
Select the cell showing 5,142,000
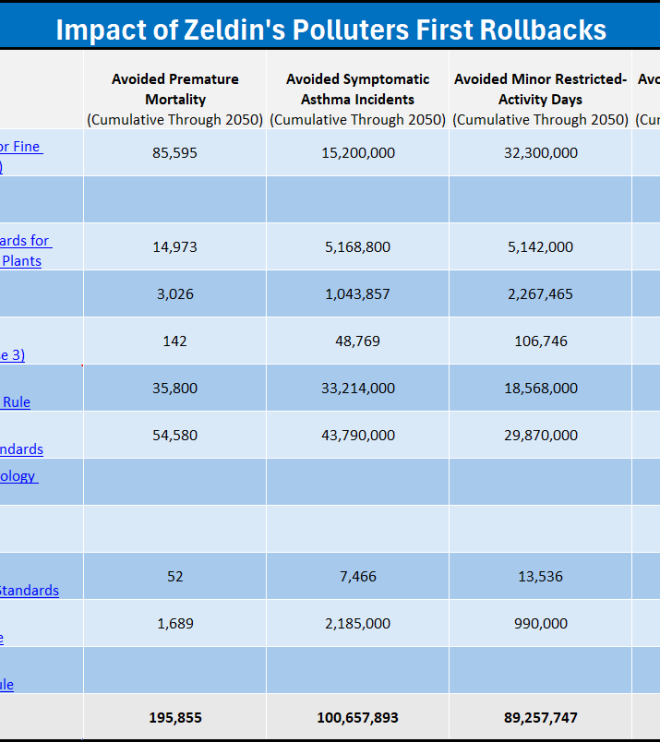tap(540, 247)
